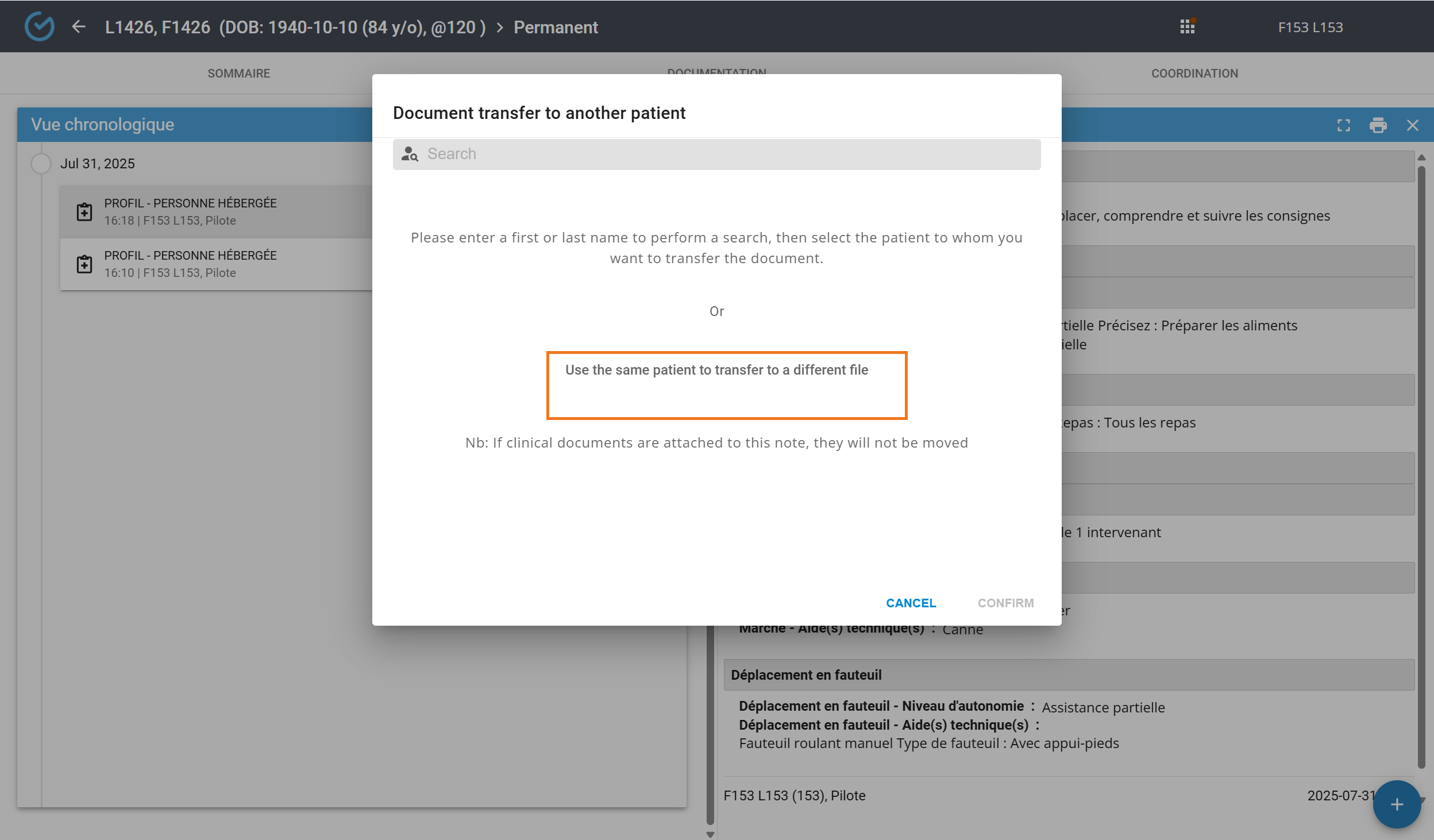Click the right panel vertical scrollbar
The width and height of the screenshot is (1434, 840).
coord(1421,460)
